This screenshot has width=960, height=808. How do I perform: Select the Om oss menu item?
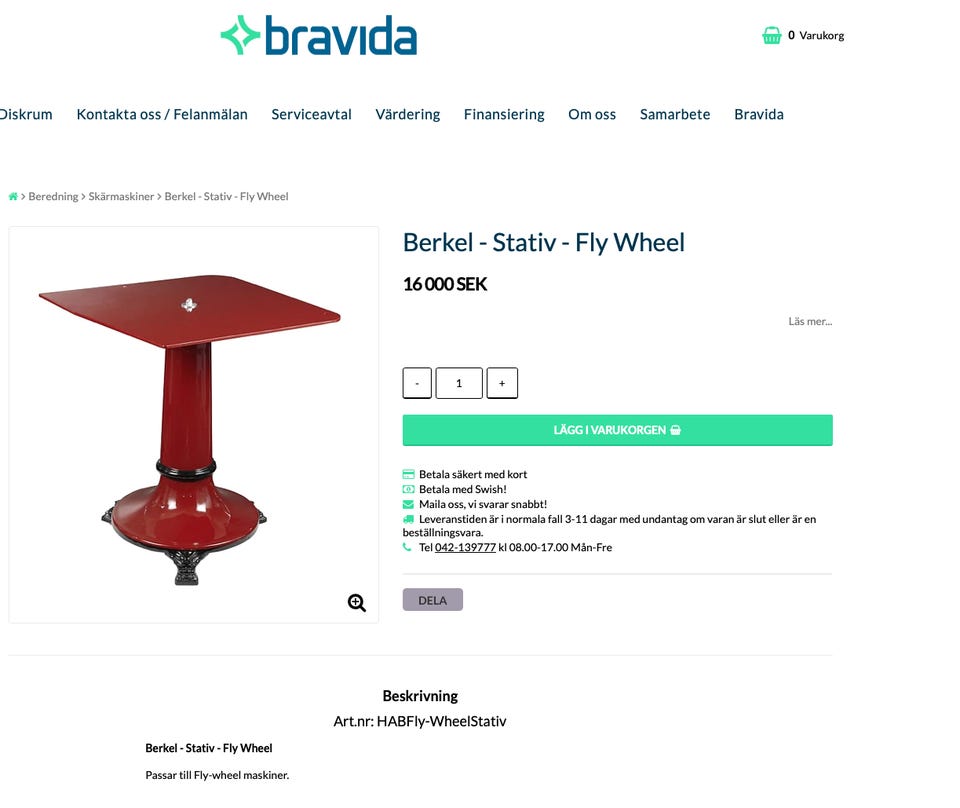coord(592,114)
